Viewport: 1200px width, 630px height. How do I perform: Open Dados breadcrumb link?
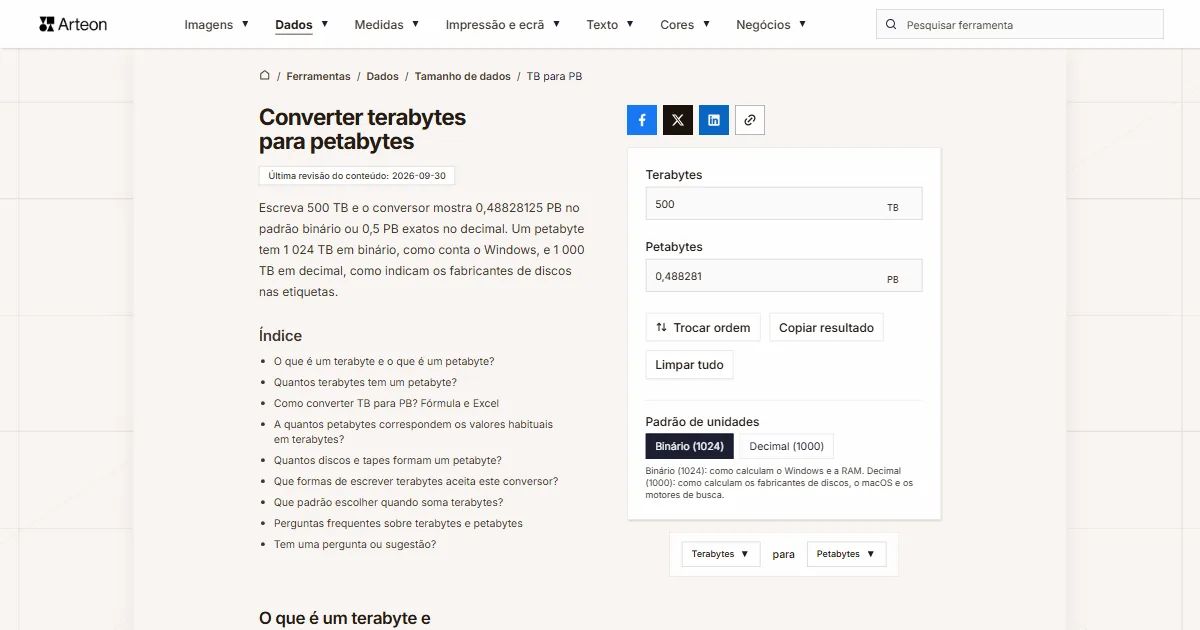[382, 76]
